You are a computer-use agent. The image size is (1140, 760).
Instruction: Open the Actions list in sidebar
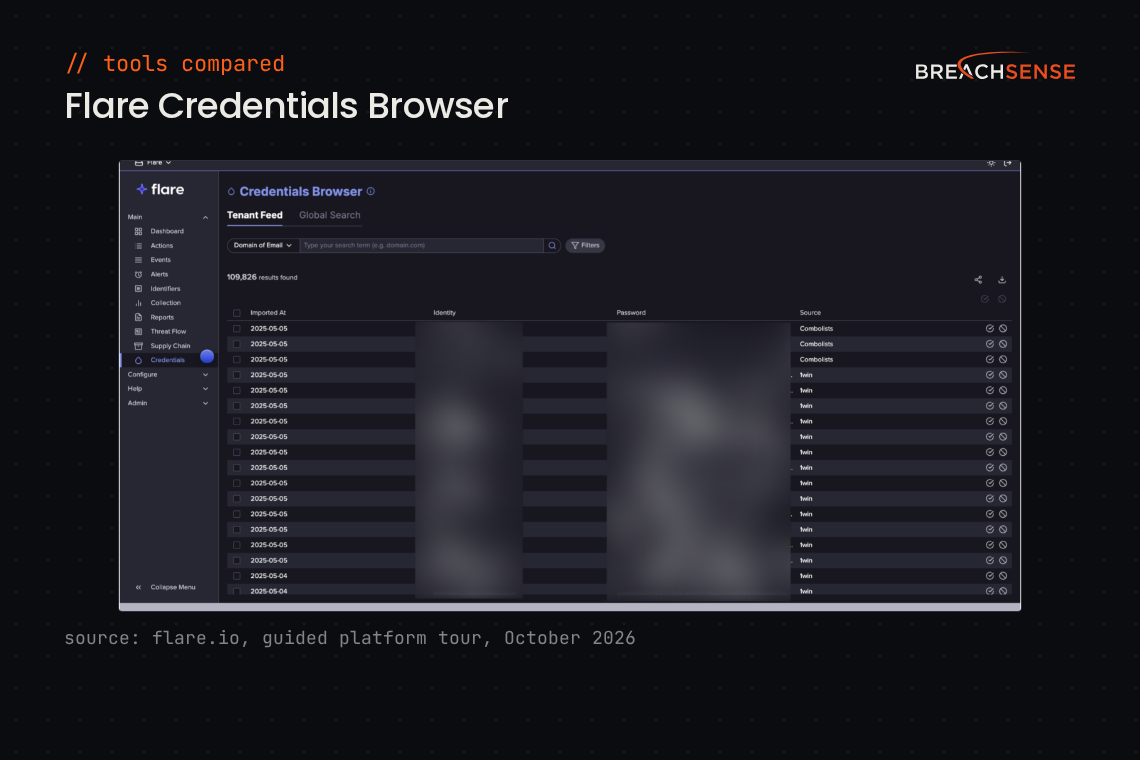coord(161,246)
